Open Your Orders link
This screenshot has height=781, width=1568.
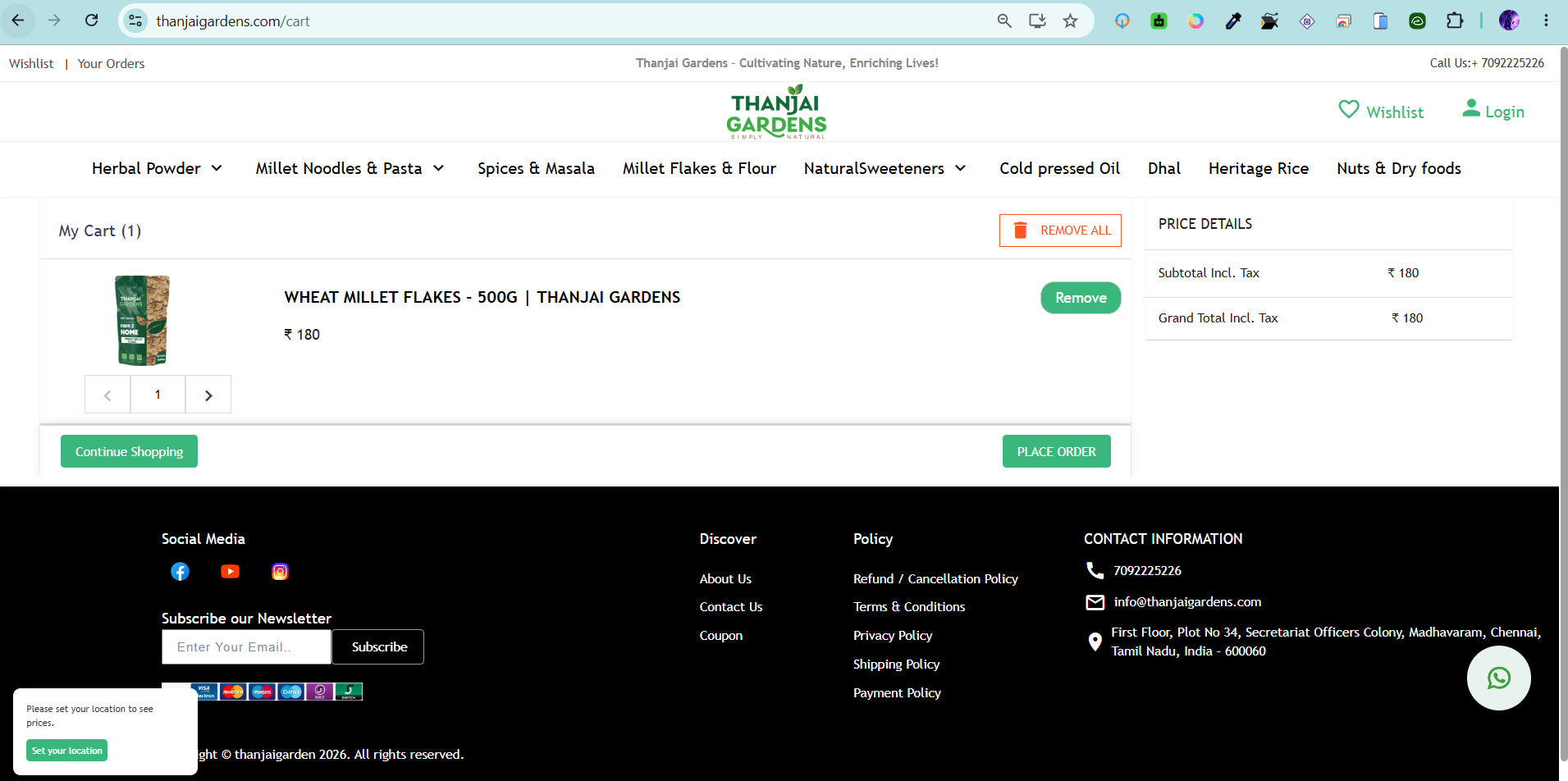point(111,63)
